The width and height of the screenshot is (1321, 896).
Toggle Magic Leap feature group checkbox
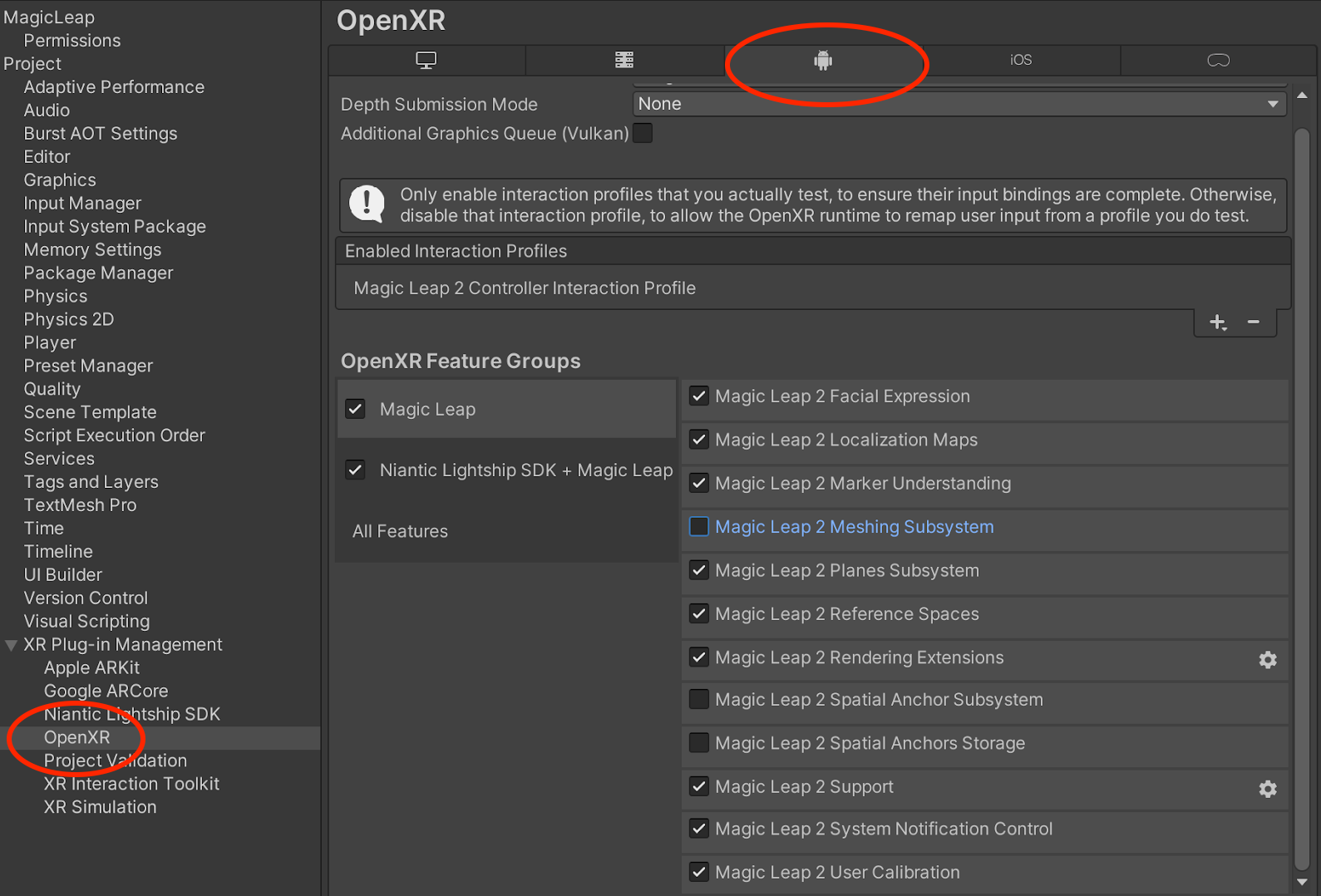356,409
